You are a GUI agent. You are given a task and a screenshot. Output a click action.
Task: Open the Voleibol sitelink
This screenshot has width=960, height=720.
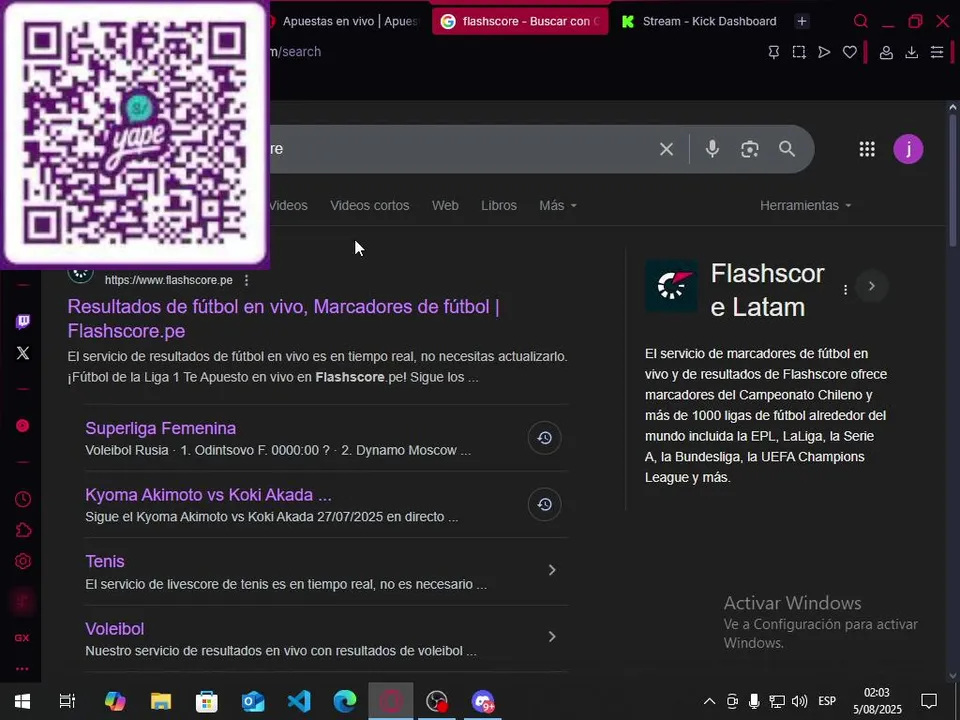pyautogui.click(x=114, y=629)
